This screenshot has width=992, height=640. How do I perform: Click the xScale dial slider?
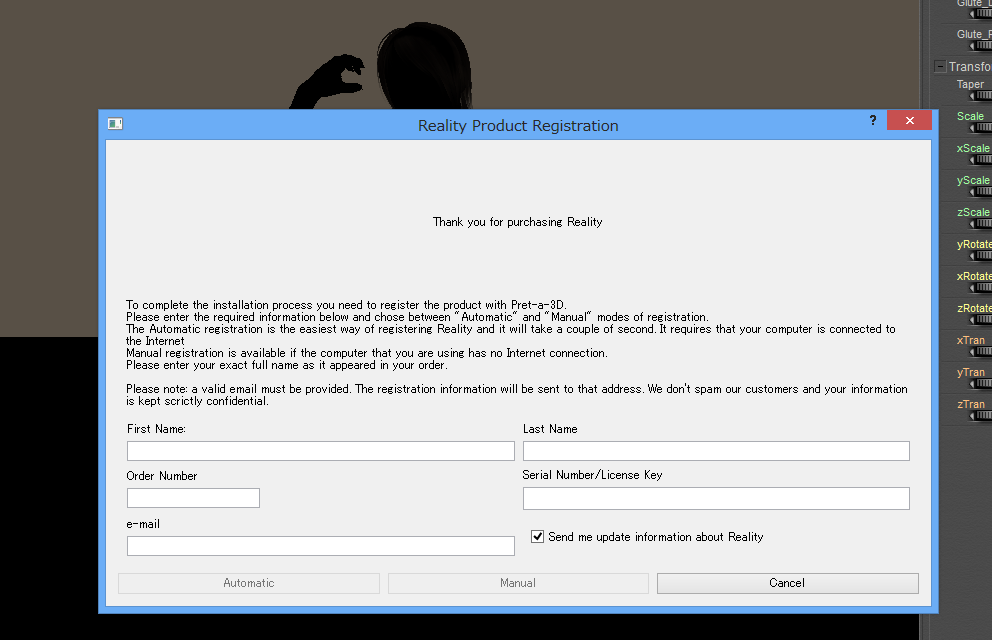coord(981,159)
